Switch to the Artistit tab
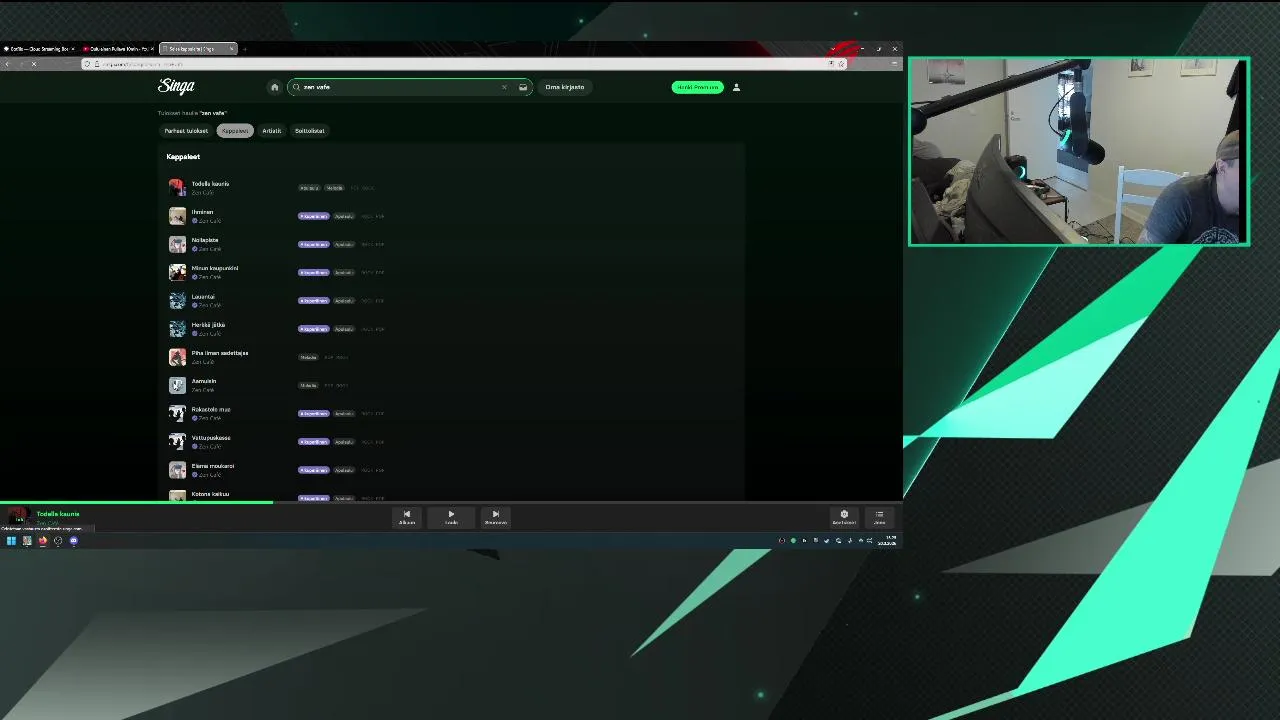1280x720 pixels. click(x=272, y=131)
